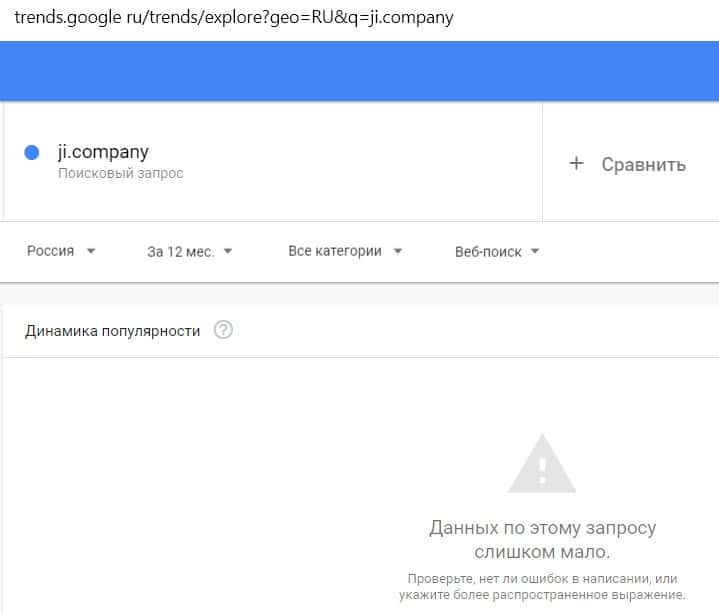Screen dimensions: 719x613
Task: Click the Проверьте, нет ли ошибок hint text
Action: pos(542,586)
